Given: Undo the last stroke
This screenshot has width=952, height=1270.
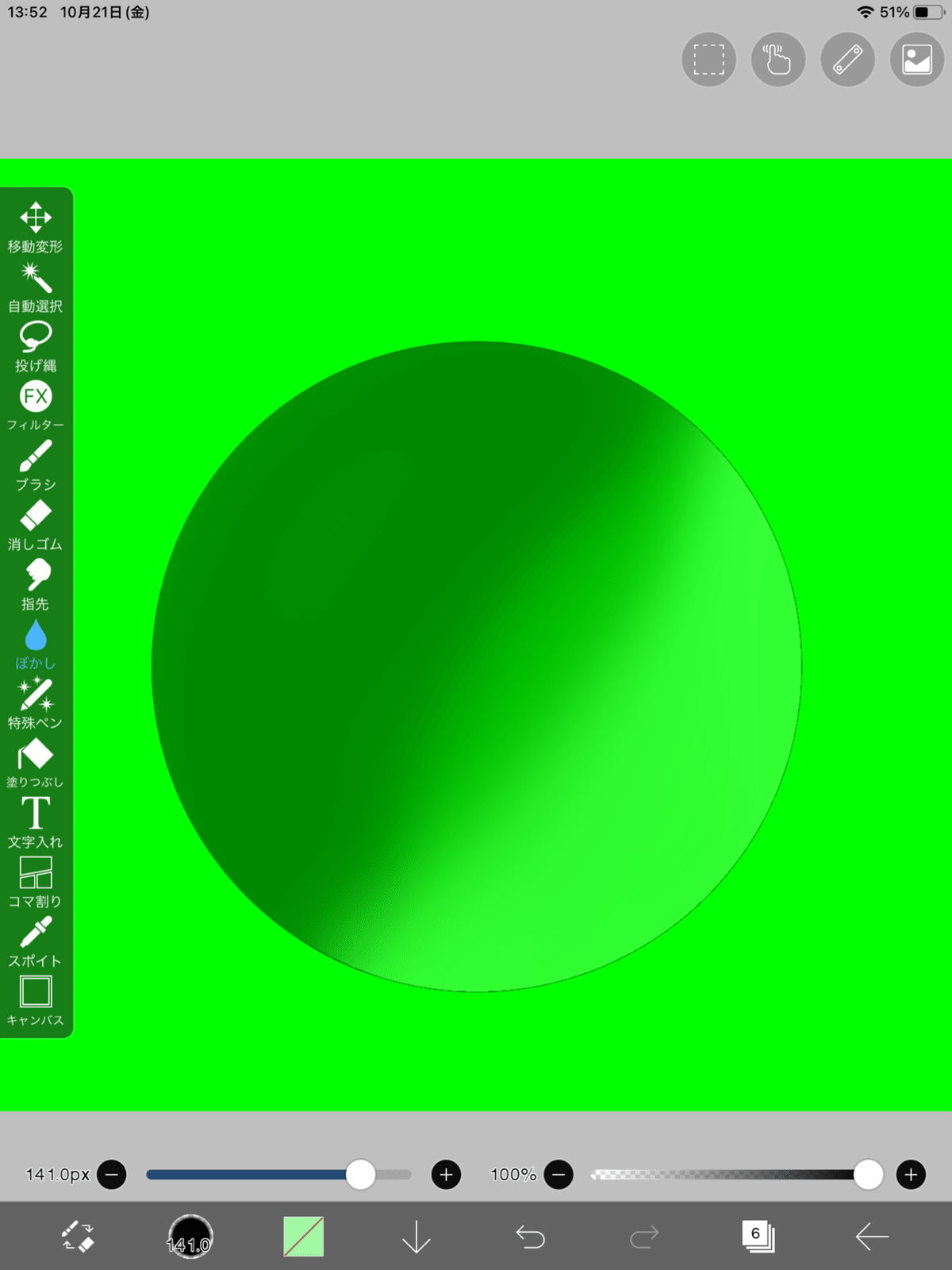Looking at the screenshot, I should tap(530, 1237).
